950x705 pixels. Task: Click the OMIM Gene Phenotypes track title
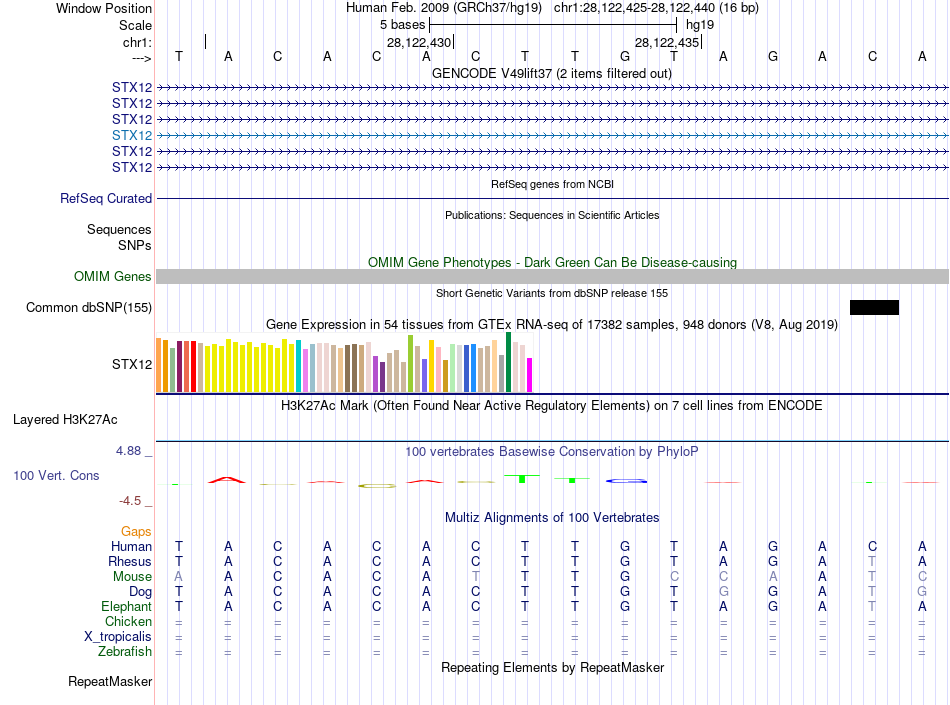[552, 262]
